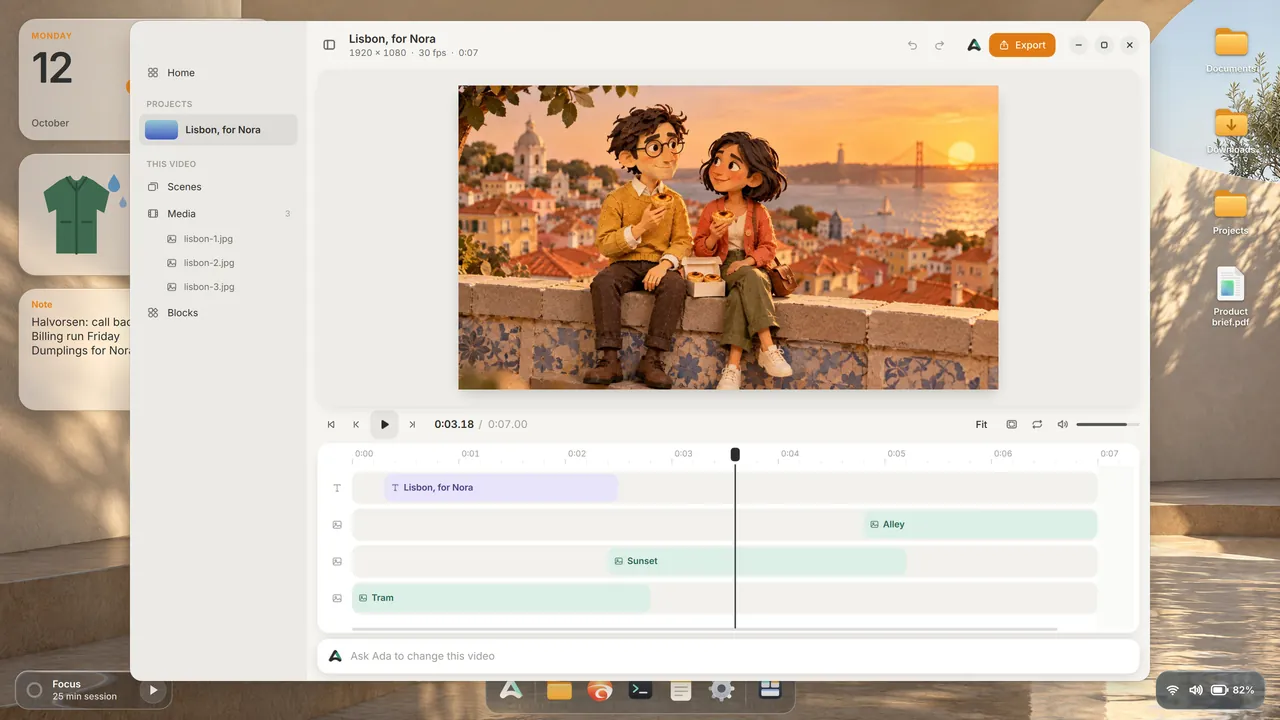
Task: Jump to start of video
Action: tap(331, 425)
